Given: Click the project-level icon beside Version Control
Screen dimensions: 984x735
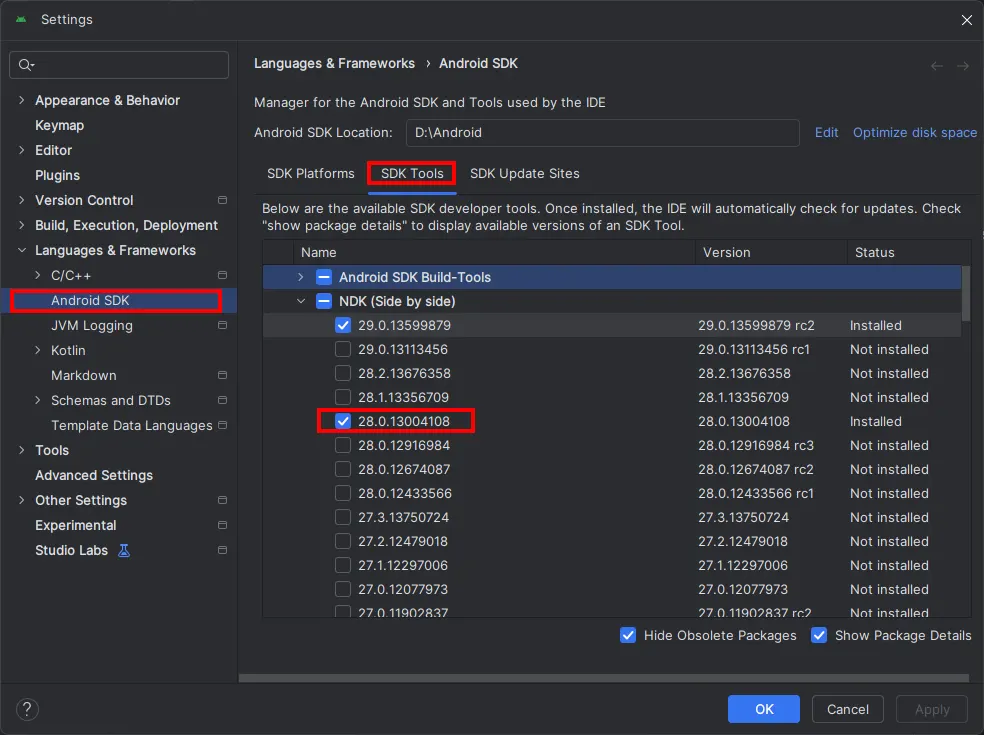Looking at the screenshot, I should (x=222, y=200).
